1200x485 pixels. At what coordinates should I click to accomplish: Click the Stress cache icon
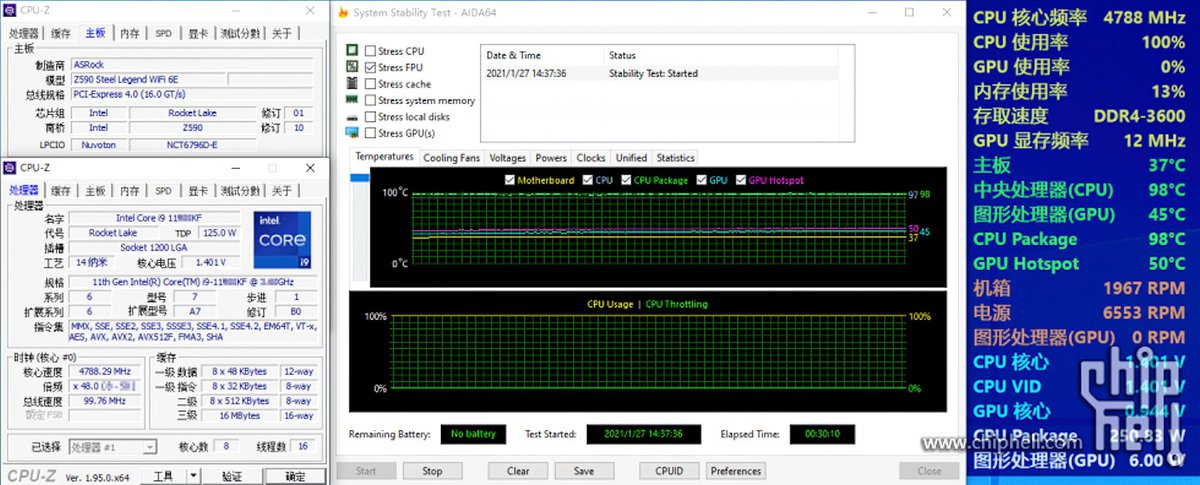pos(352,84)
